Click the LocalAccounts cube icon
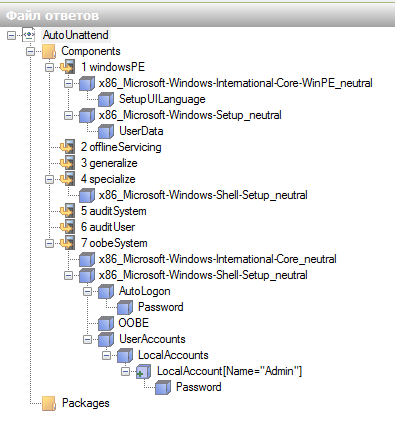The image size is (395, 423). (x=125, y=355)
